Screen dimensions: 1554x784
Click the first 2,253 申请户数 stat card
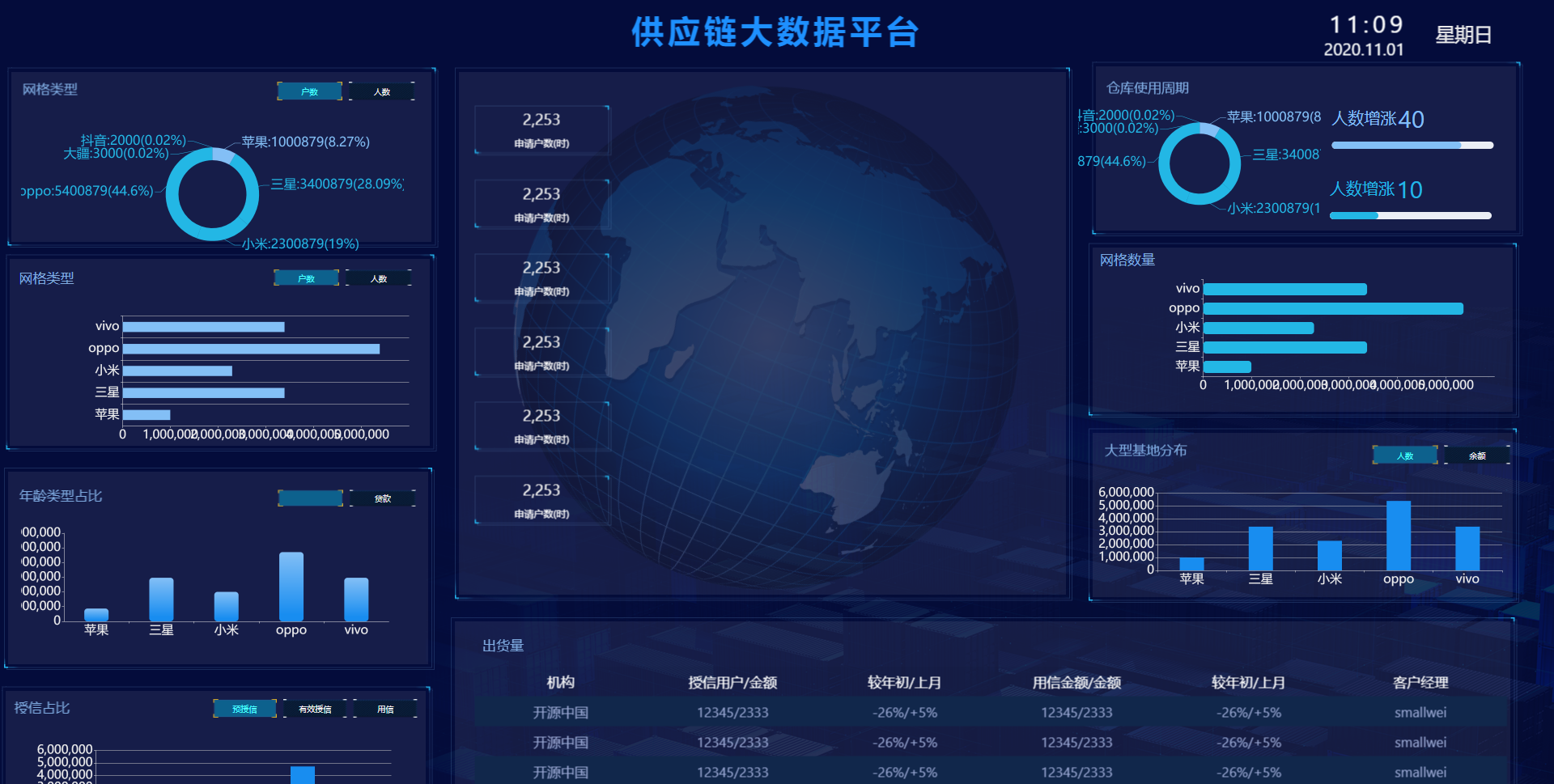pyautogui.click(x=541, y=129)
